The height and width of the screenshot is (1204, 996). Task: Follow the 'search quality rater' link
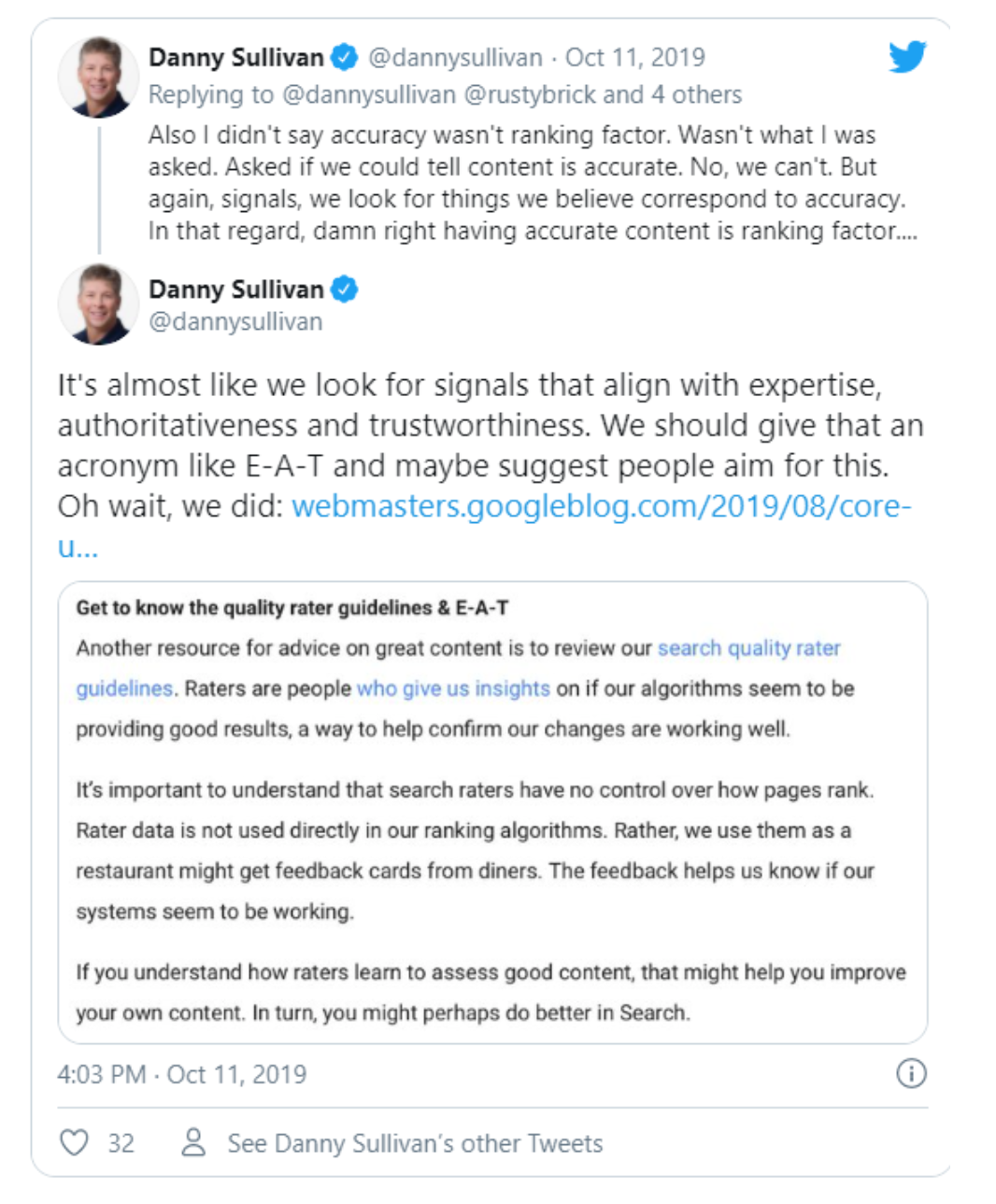click(748, 648)
